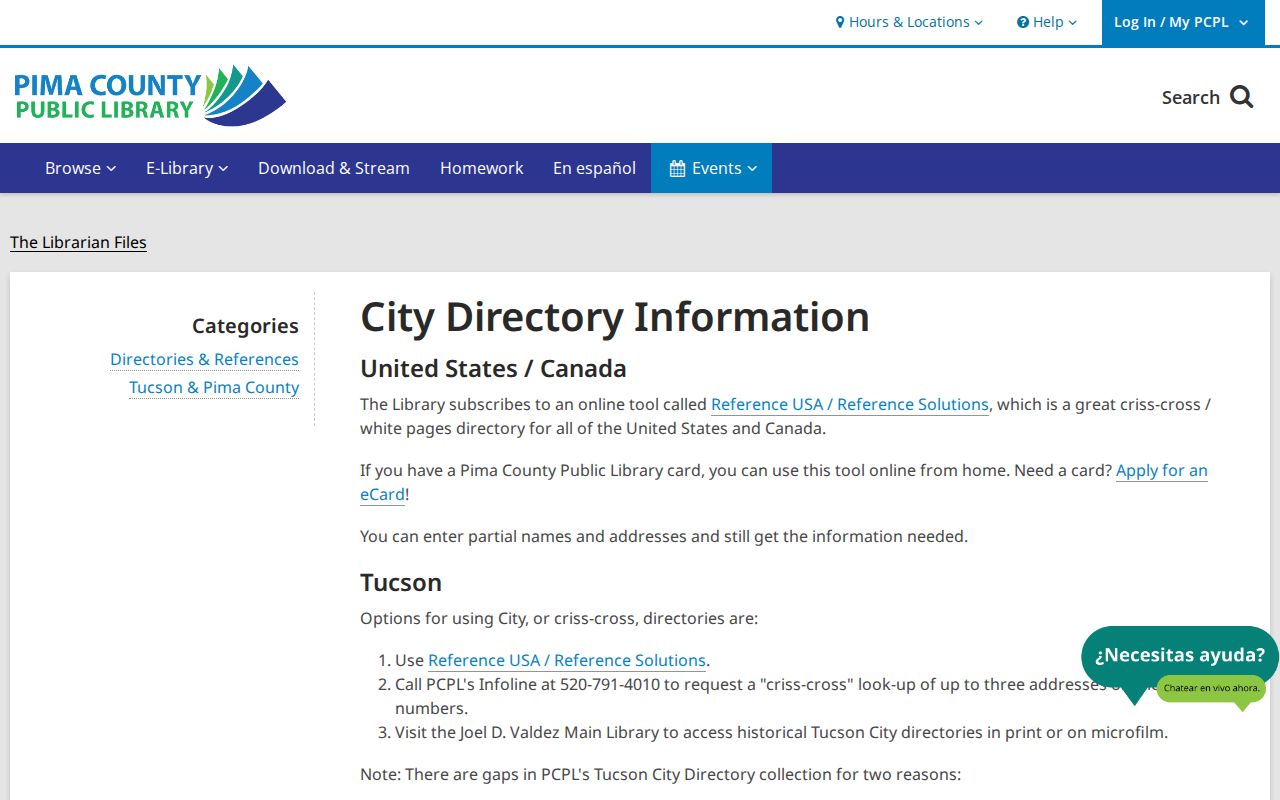Click the Categories sidebar heading
Image resolution: width=1280 pixels, height=800 pixels.
pos(245,325)
